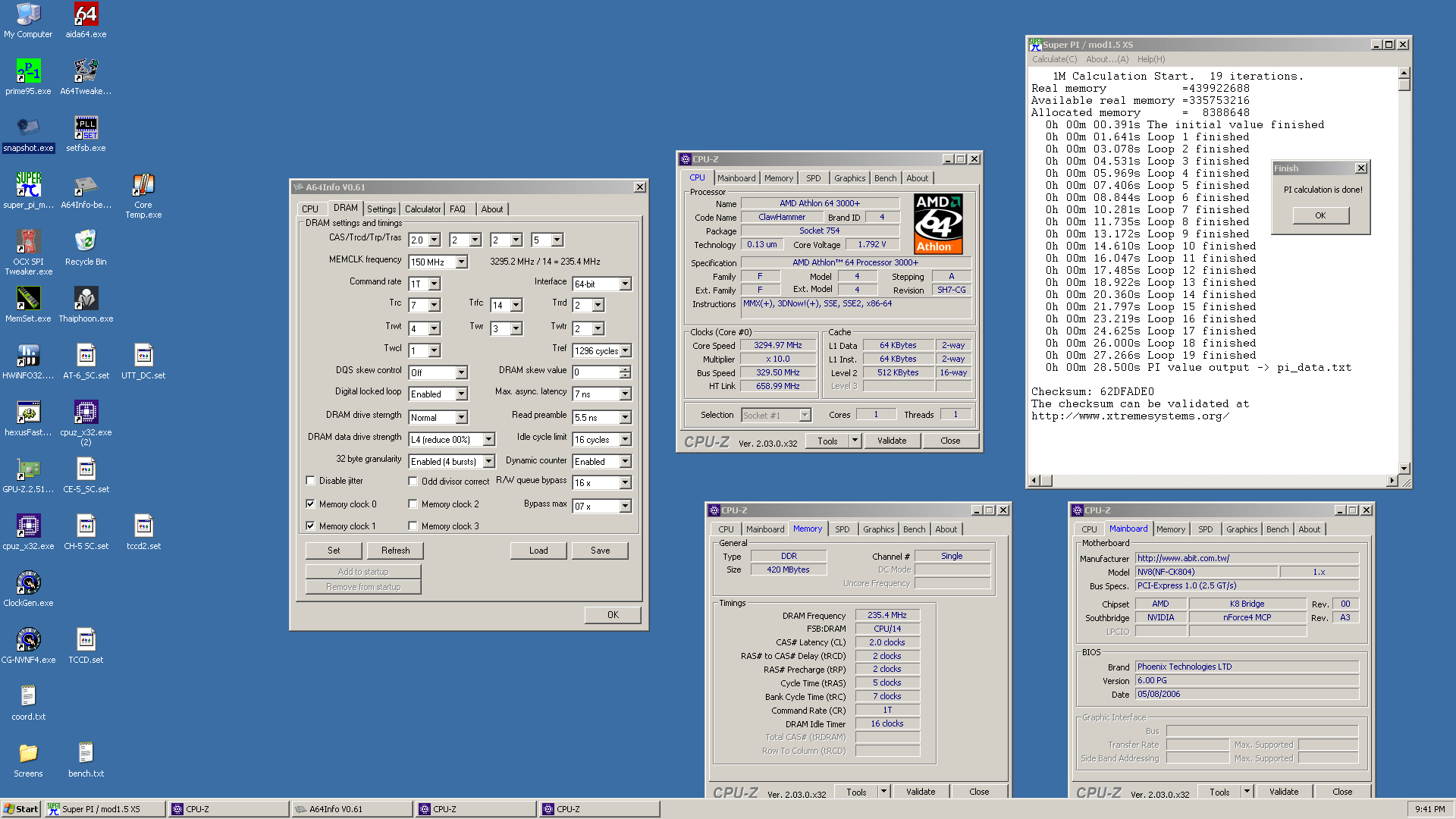1456x819 pixels.
Task: Open Thaiphoon.exe desktop icon
Action: point(86,305)
